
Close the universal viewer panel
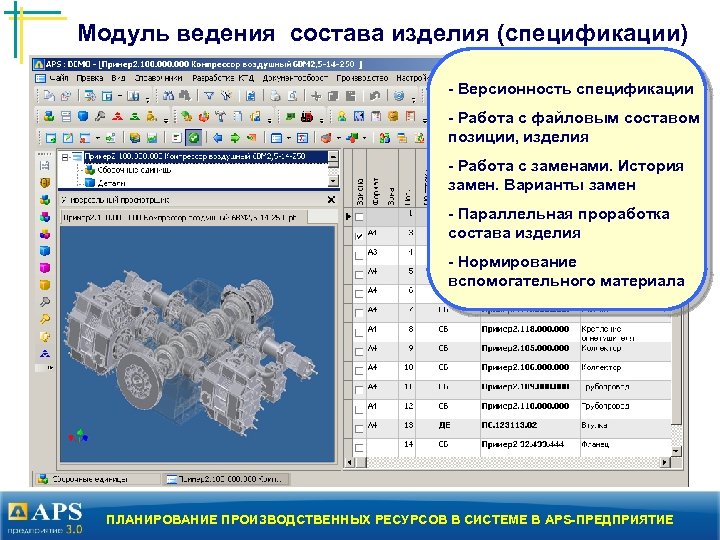tap(331, 200)
